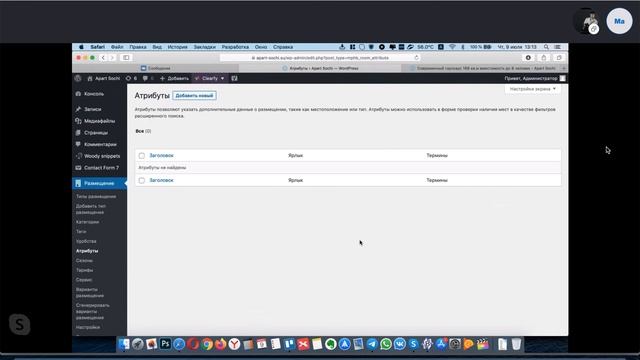This screenshot has width=640, height=360.
Task: Switch to Сообщения browser tab
Action: [156, 68]
